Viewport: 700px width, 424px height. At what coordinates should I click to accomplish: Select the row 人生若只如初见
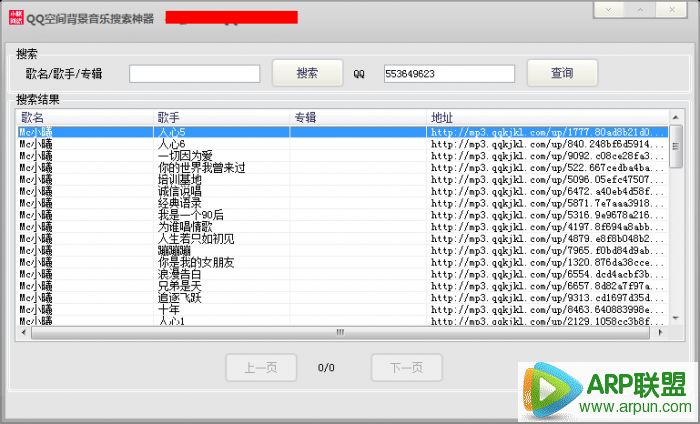pos(342,239)
